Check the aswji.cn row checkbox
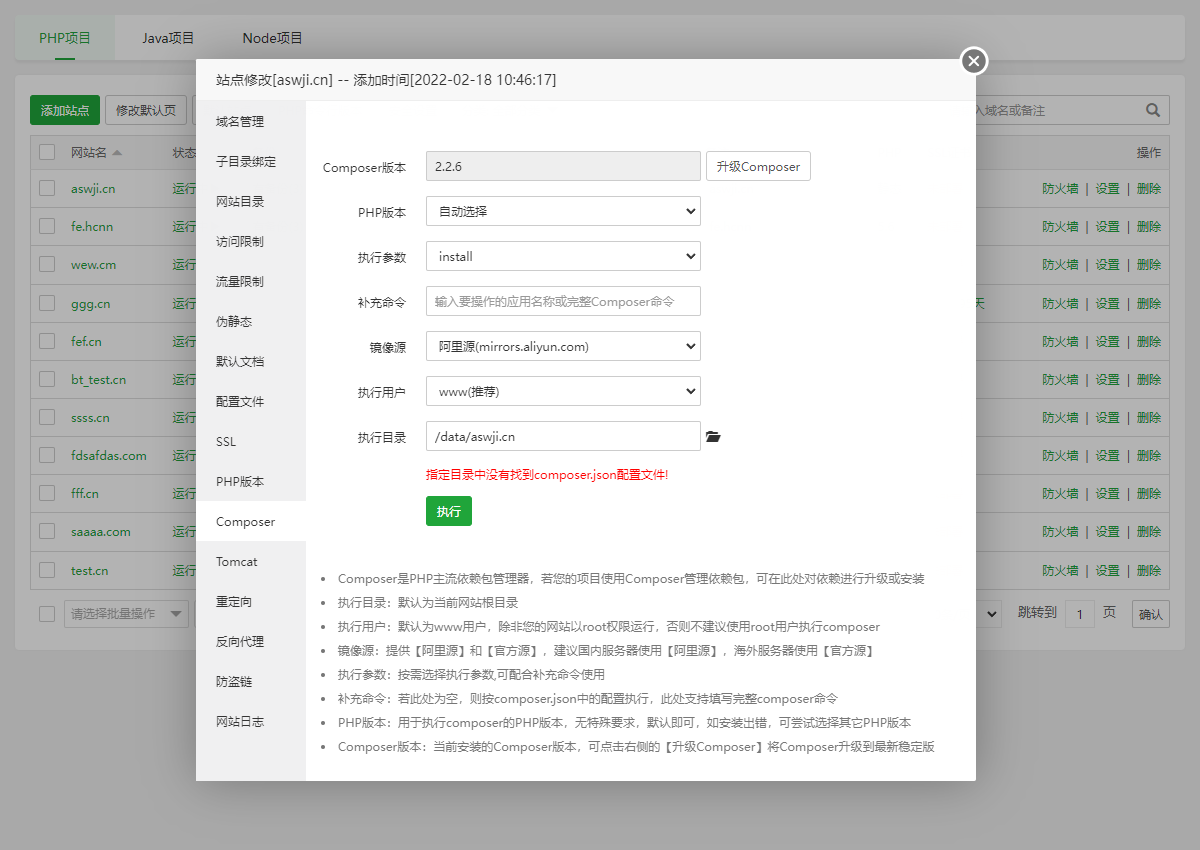The image size is (1200, 850). (45, 189)
